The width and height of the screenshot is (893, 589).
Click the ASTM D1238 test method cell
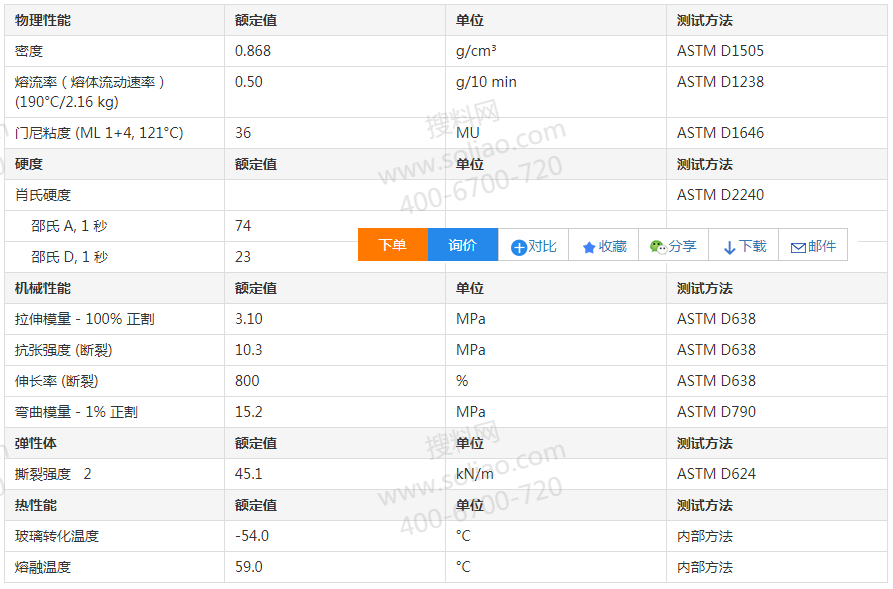720,82
